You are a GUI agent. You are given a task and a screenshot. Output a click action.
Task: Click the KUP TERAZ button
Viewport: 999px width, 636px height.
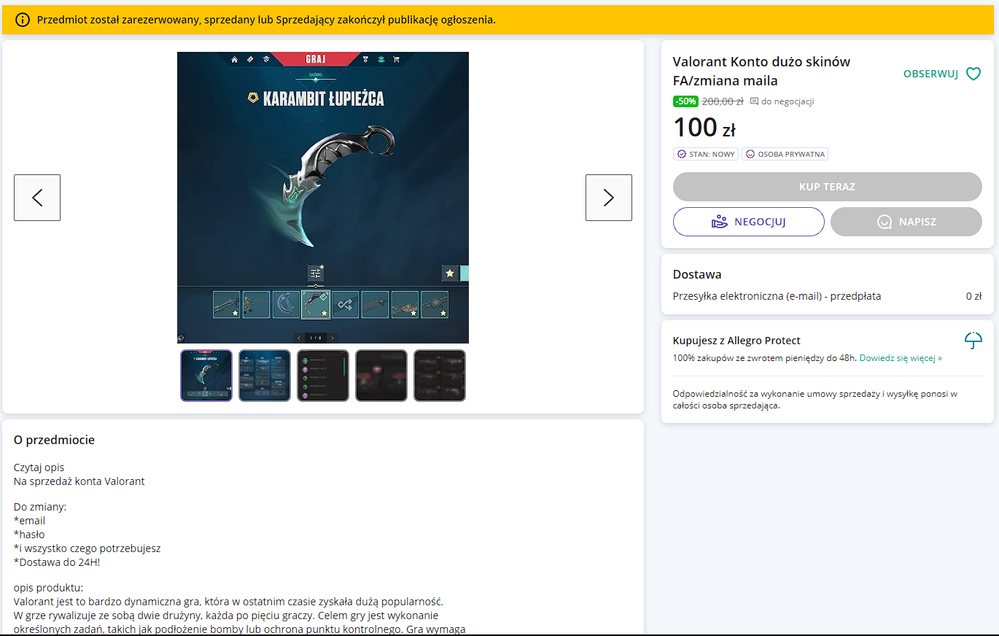point(827,187)
